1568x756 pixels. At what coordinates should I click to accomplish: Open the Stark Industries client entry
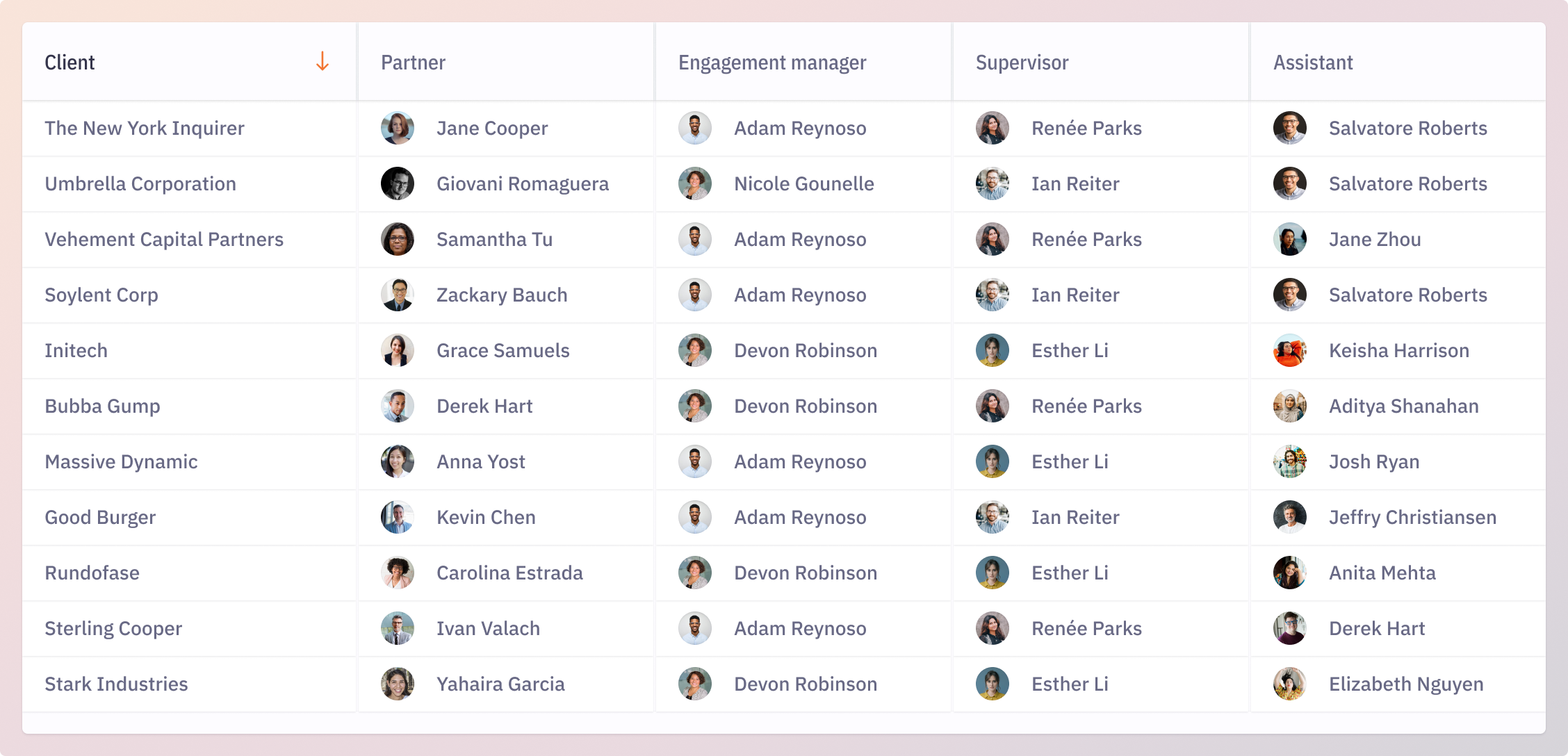pos(116,684)
